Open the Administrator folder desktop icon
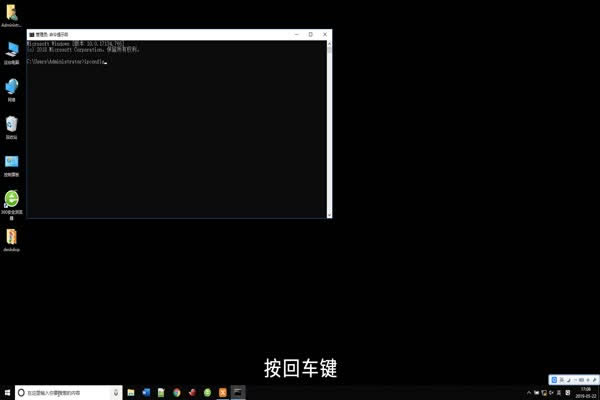 pyautogui.click(x=12, y=12)
